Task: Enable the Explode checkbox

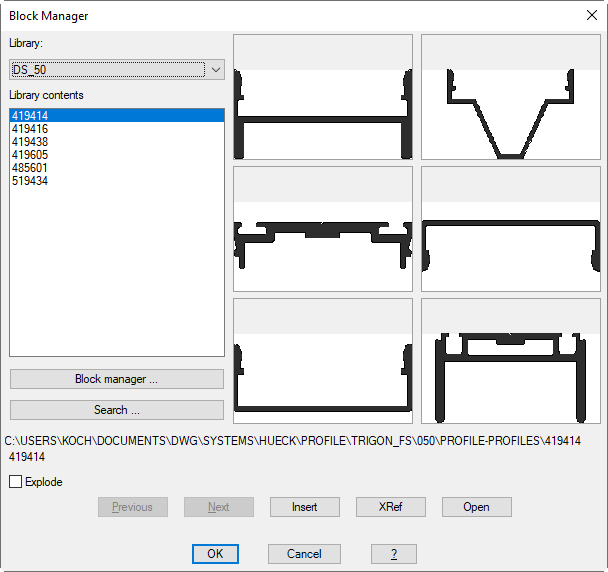Action: coord(16,482)
